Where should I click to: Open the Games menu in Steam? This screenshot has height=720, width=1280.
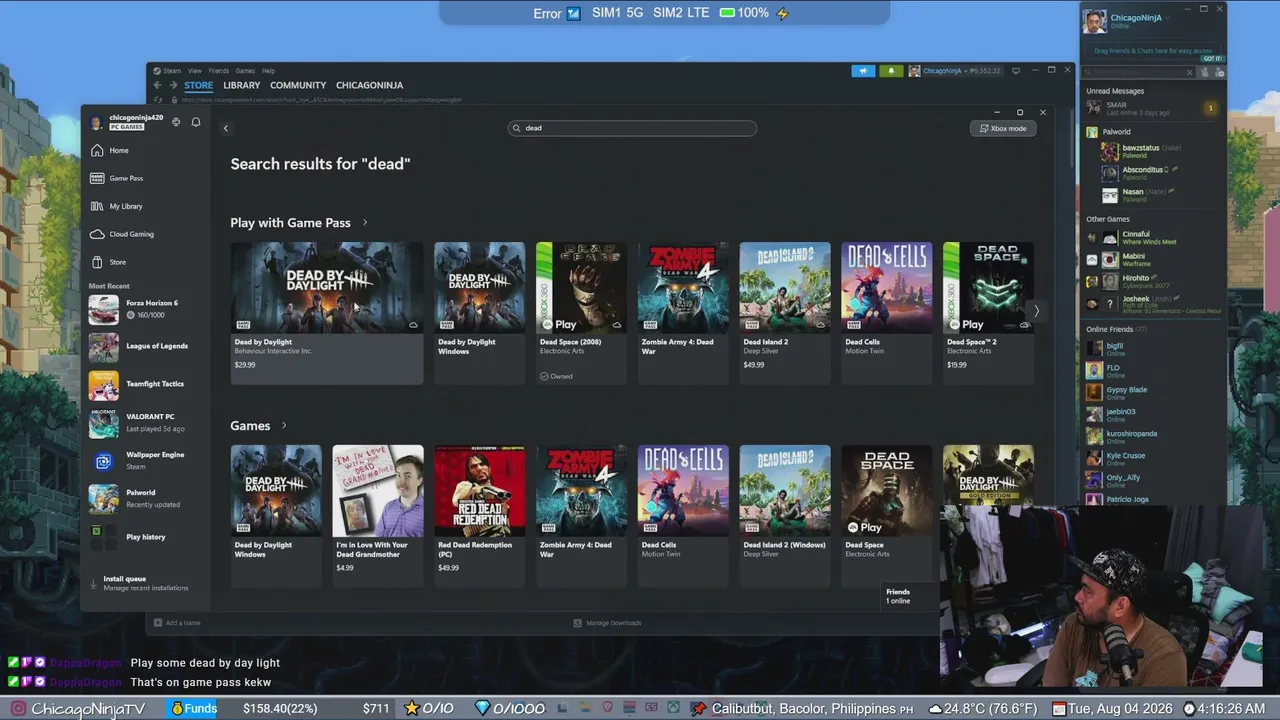[x=245, y=71]
